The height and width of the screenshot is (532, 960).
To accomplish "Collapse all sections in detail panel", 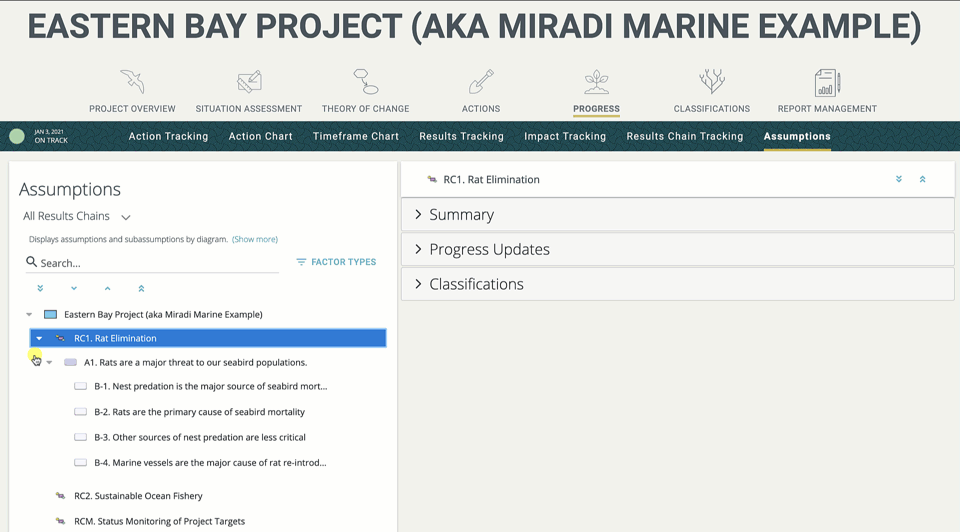I will pos(923,179).
